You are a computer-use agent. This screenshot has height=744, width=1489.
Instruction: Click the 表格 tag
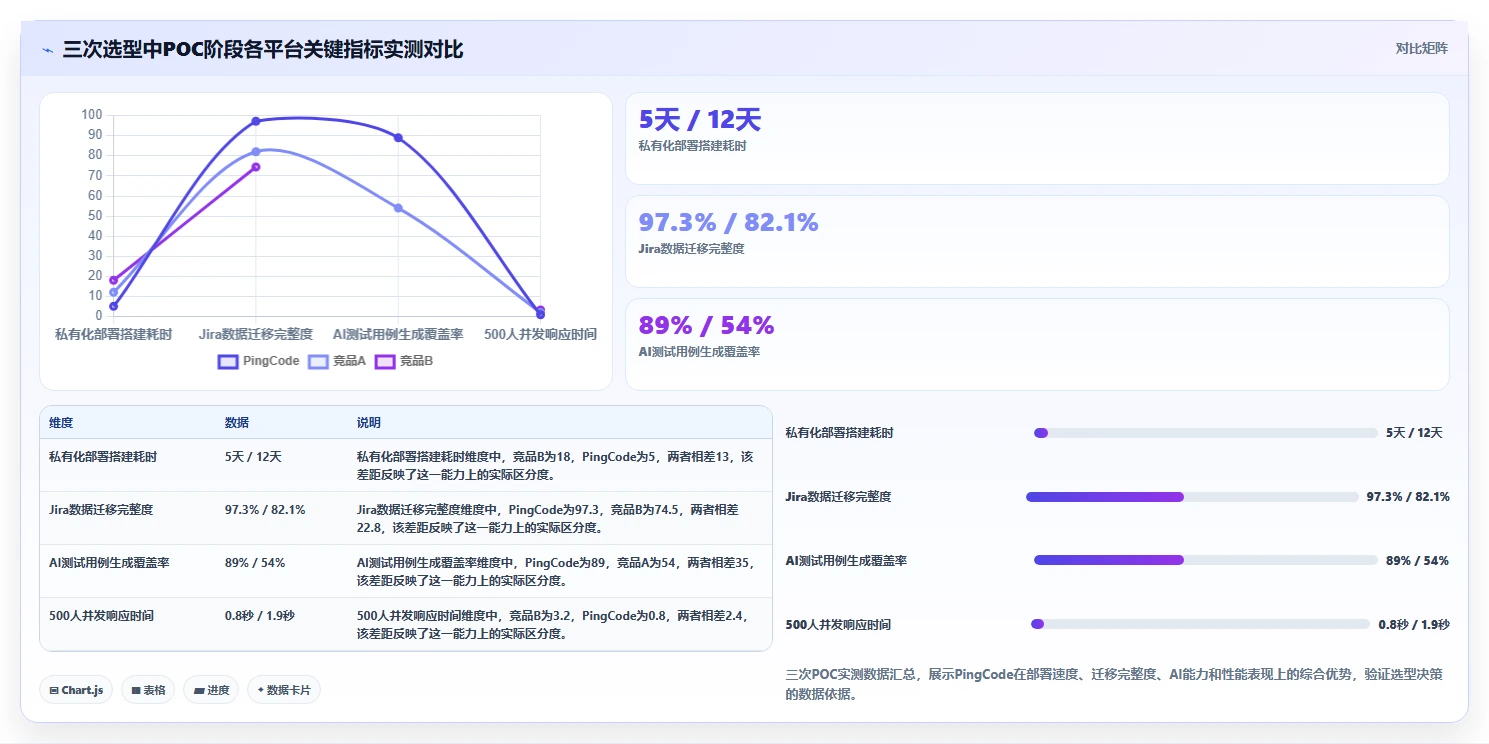[x=148, y=690]
